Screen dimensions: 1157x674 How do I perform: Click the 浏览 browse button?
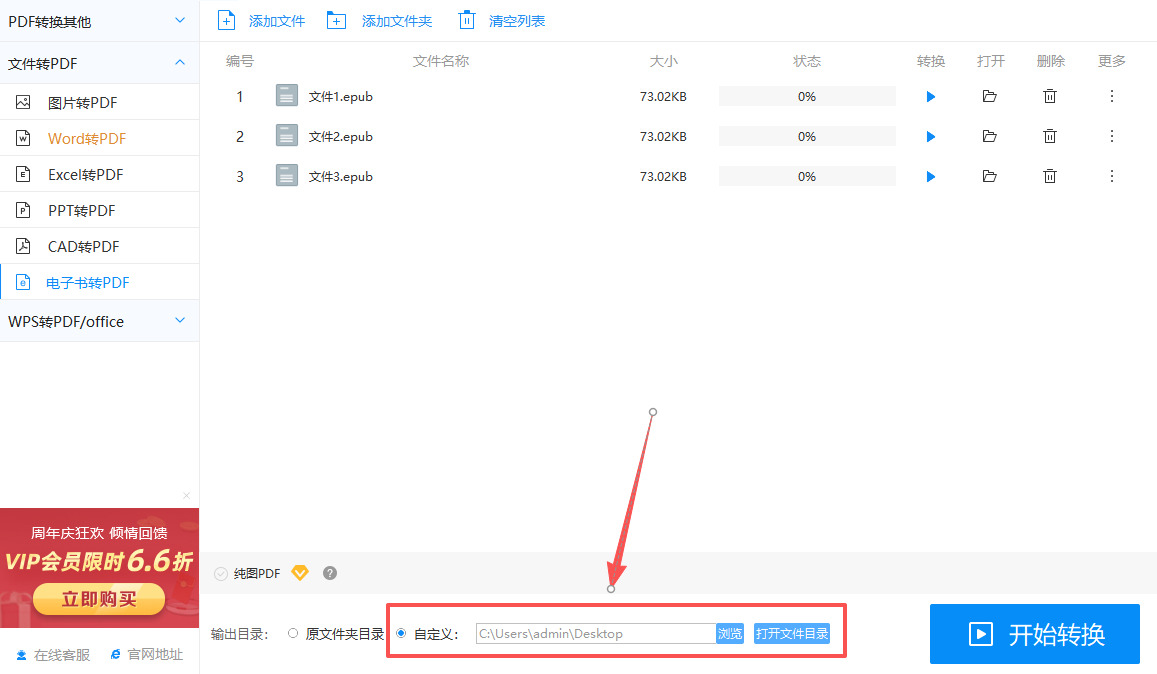coord(730,633)
